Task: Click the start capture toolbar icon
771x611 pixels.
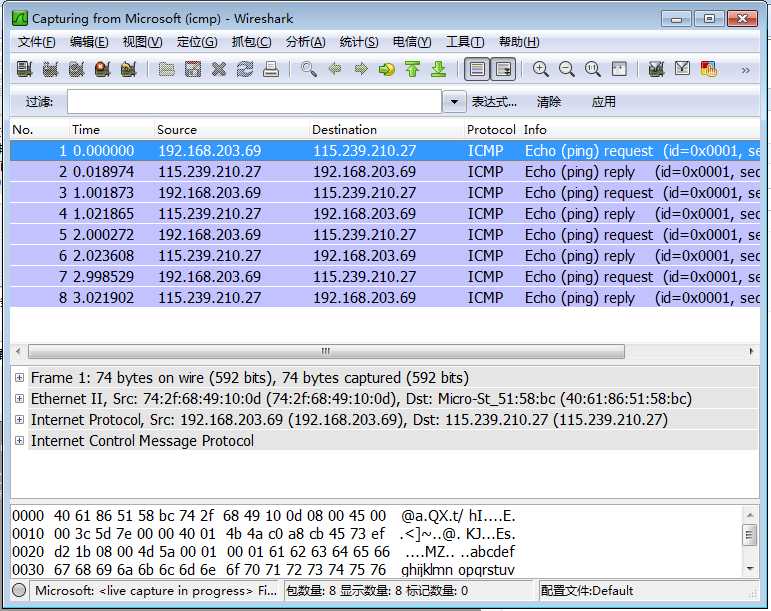Action: [76, 69]
